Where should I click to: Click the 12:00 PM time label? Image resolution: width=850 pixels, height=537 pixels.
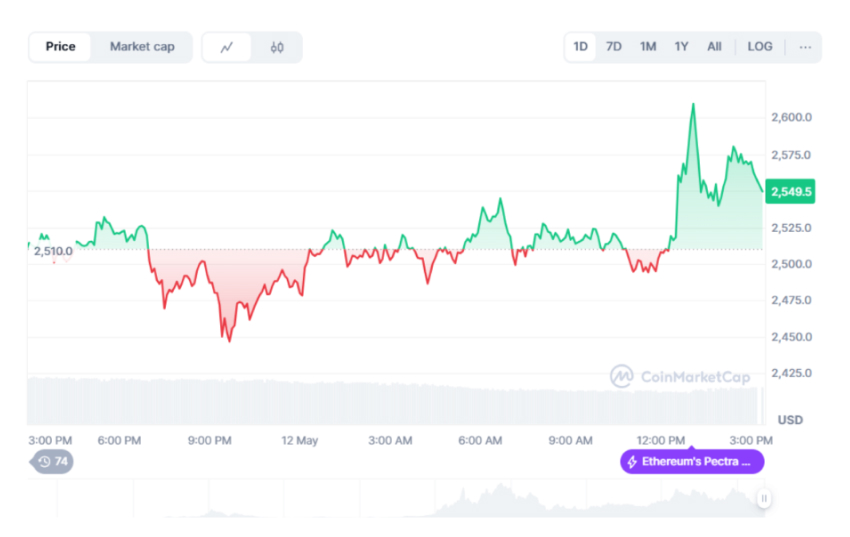pyautogui.click(x=661, y=441)
